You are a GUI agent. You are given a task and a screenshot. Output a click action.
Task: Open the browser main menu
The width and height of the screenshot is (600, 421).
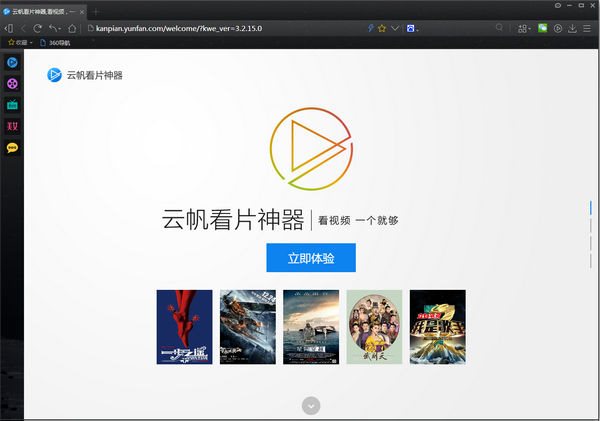(x=587, y=28)
